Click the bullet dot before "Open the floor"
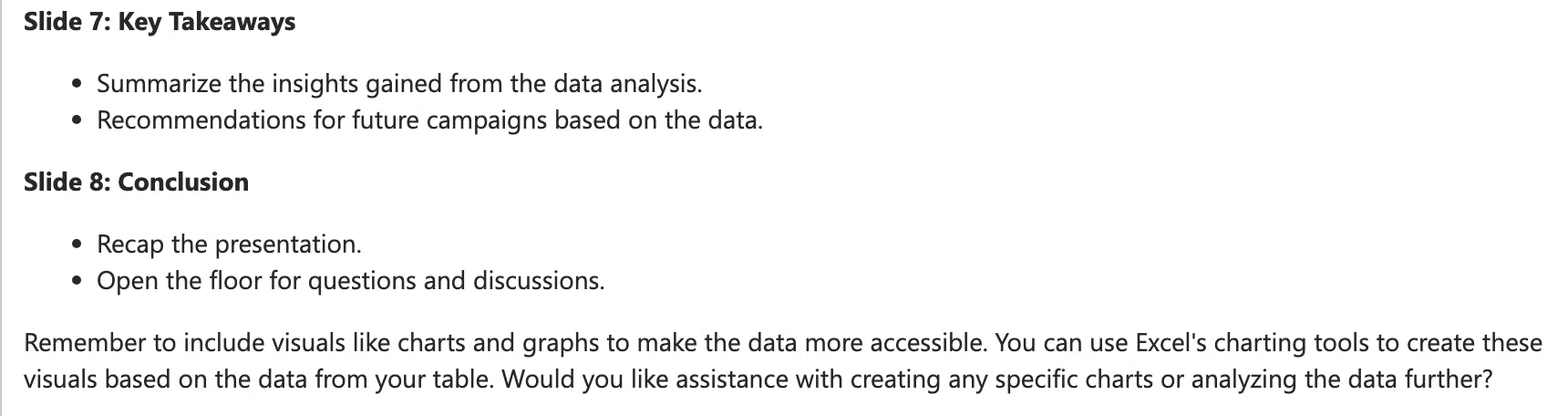The height and width of the screenshot is (416, 1568). 77,282
